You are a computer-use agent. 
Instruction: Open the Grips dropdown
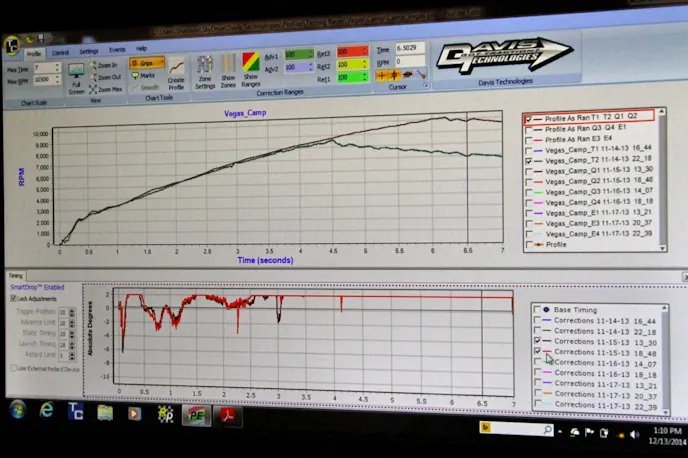[146, 63]
